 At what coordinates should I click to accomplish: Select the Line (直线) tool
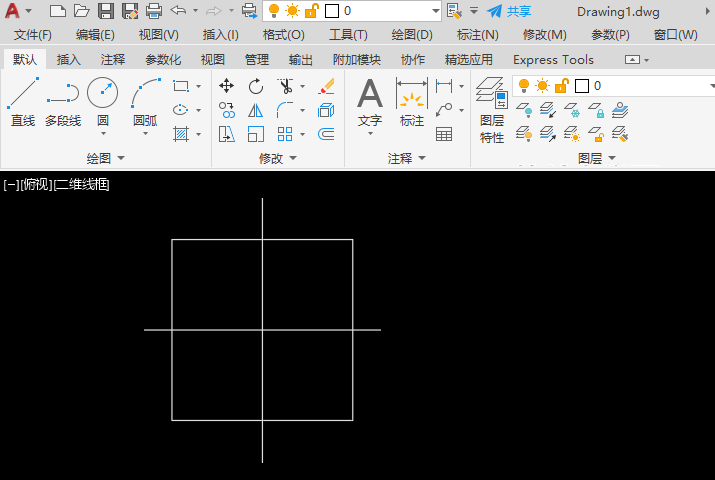pos(23,102)
